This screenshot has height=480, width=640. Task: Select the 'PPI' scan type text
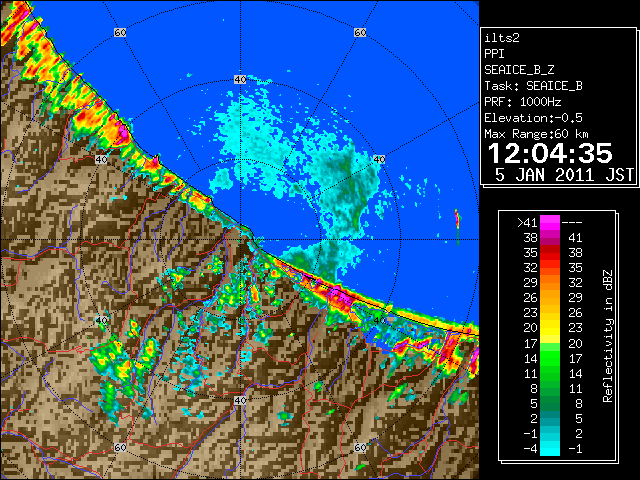(494, 54)
